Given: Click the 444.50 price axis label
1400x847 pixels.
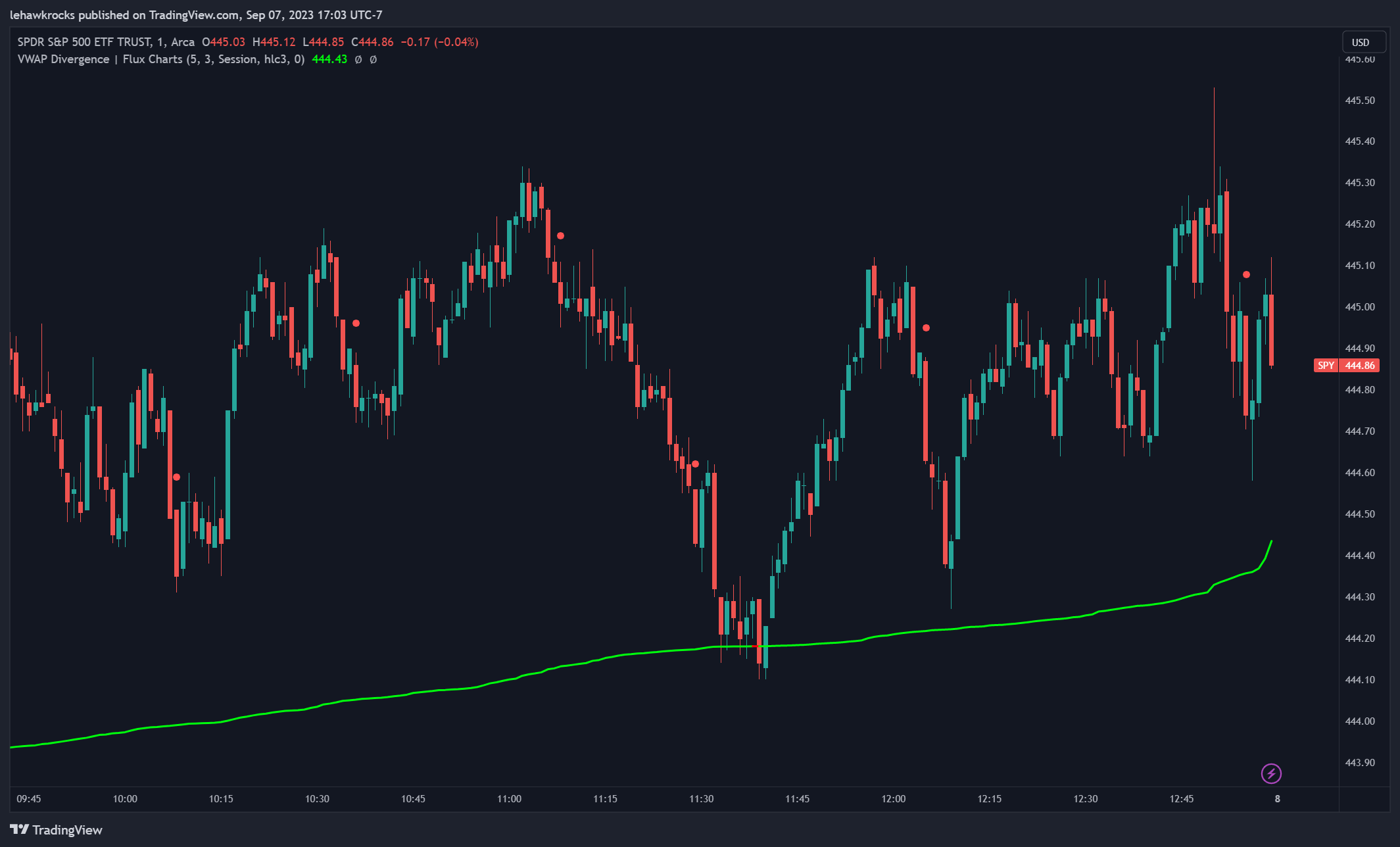Looking at the screenshot, I should click(x=1360, y=514).
